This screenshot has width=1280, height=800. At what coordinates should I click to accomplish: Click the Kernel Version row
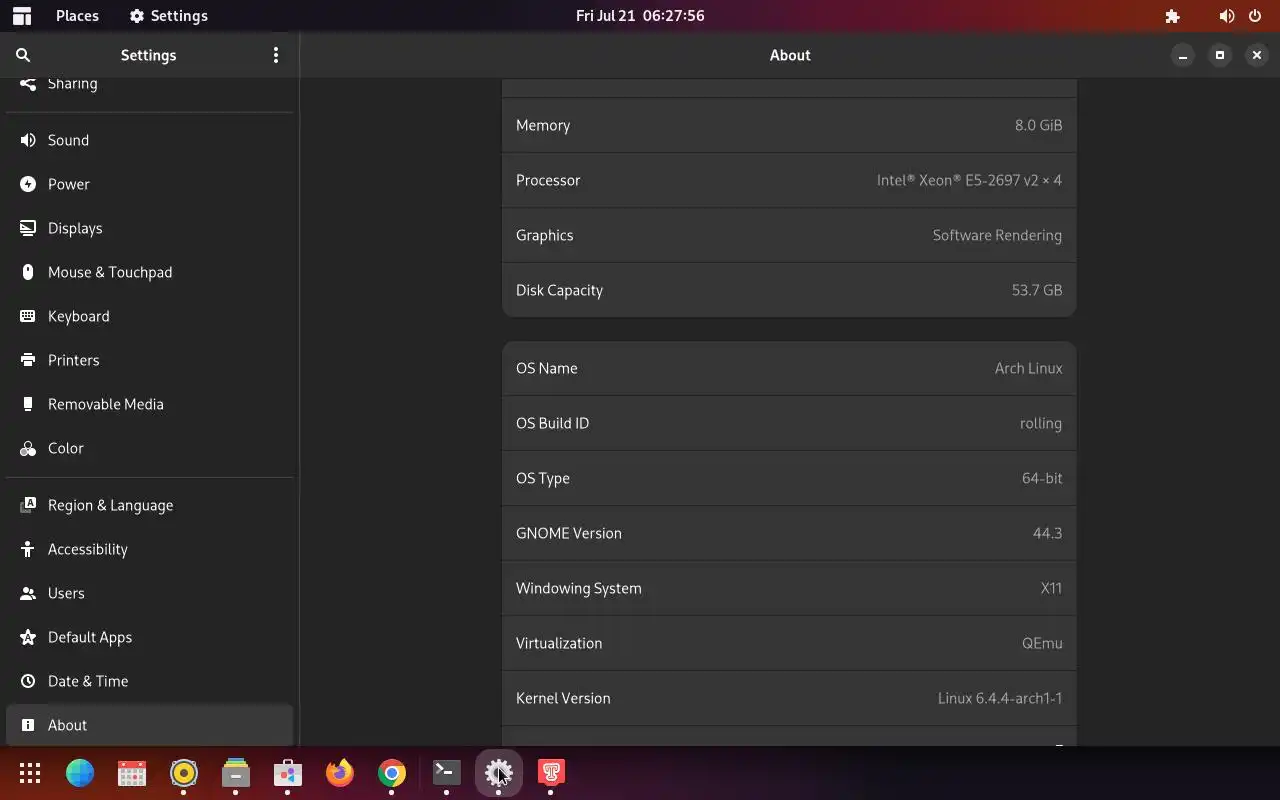[789, 698]
